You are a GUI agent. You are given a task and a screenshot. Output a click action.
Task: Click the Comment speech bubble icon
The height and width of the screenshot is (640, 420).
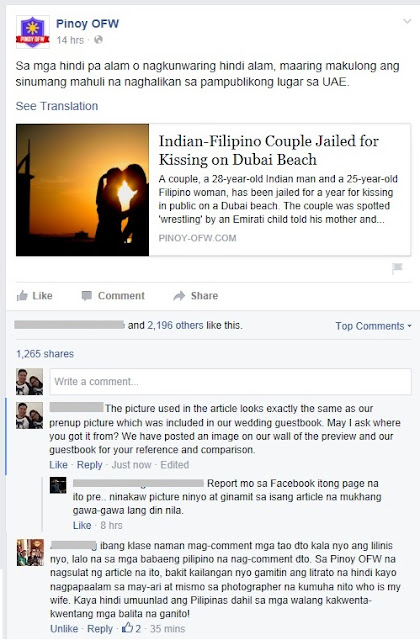coord(87,296)
